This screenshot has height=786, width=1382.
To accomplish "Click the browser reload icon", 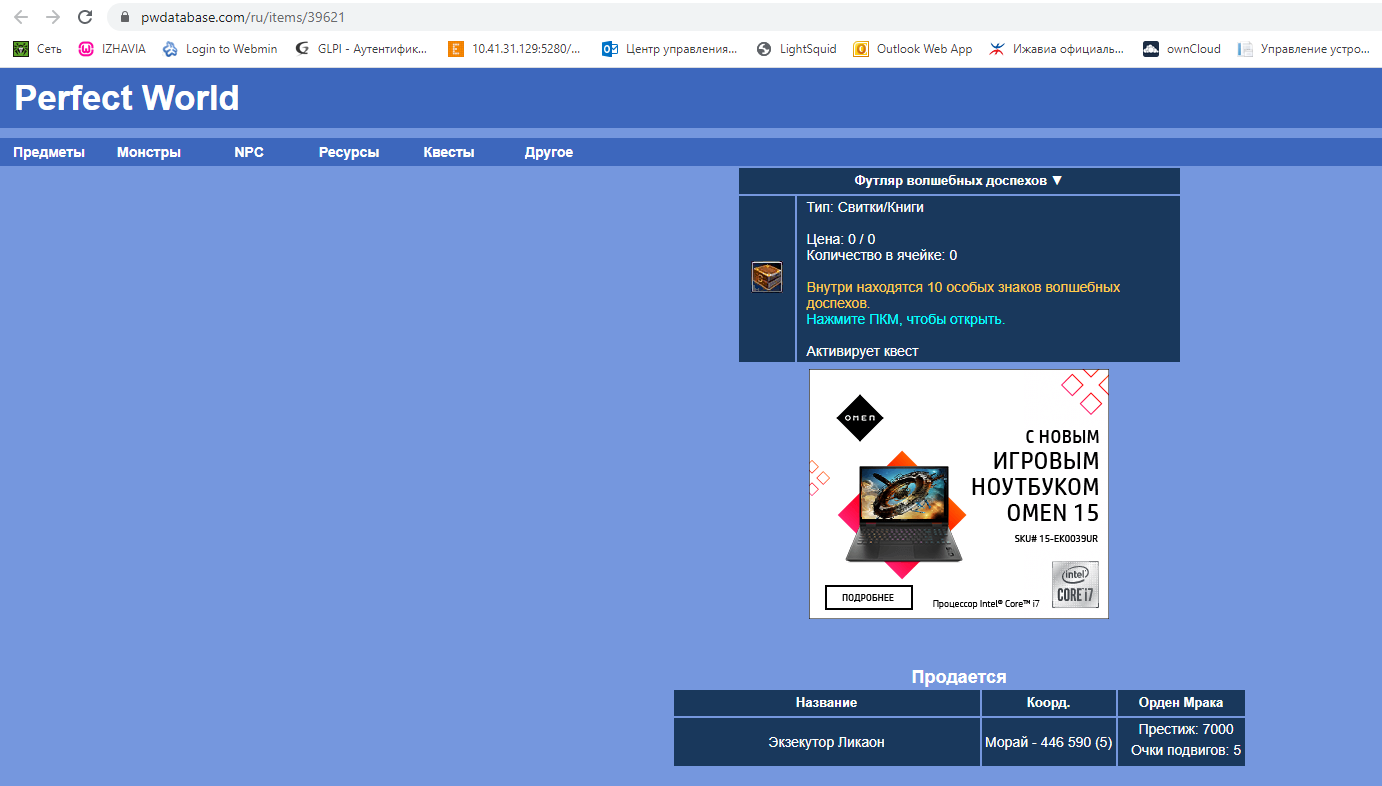I will [x=85, y=17].
